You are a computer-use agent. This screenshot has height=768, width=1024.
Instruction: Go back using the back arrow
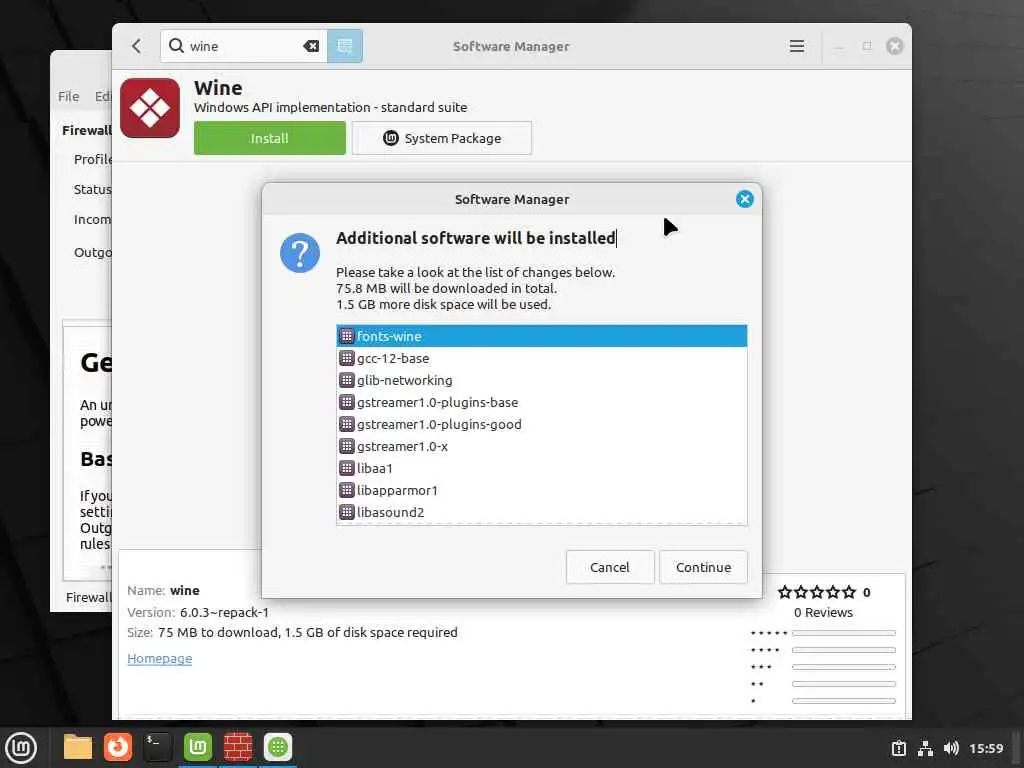(x=136, y=46)
